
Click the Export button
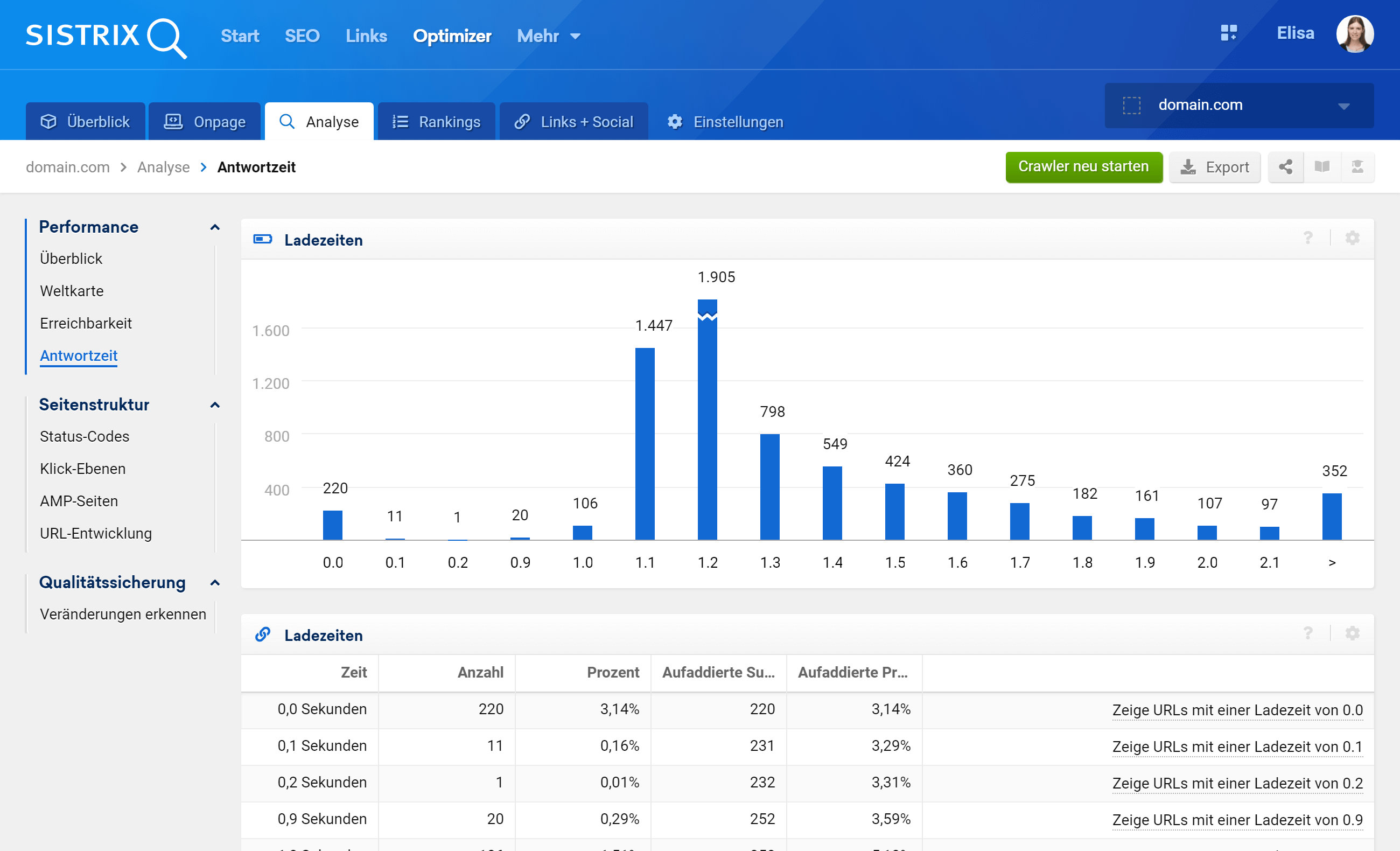1215,167
